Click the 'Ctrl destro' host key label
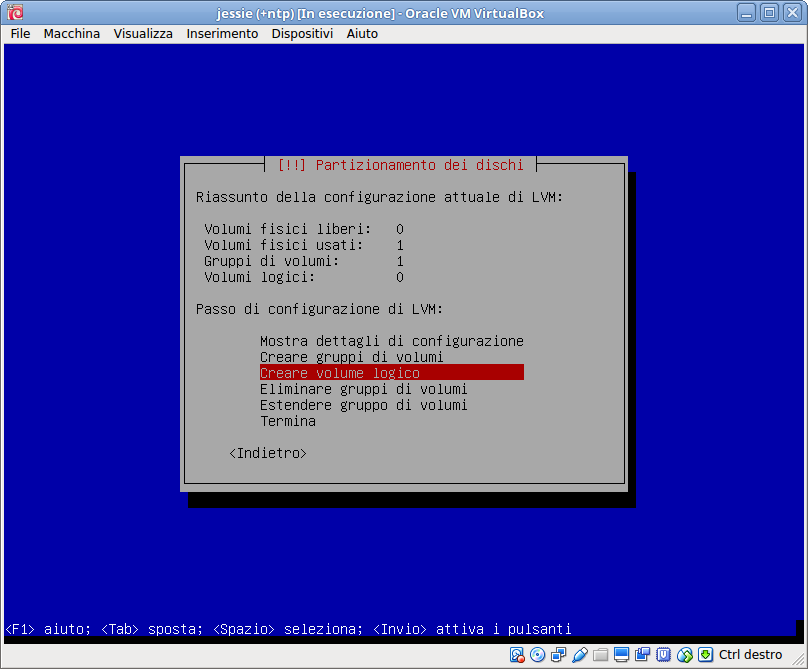The height and width of the screenshot is (669, 808). click(x=750, y=655)
